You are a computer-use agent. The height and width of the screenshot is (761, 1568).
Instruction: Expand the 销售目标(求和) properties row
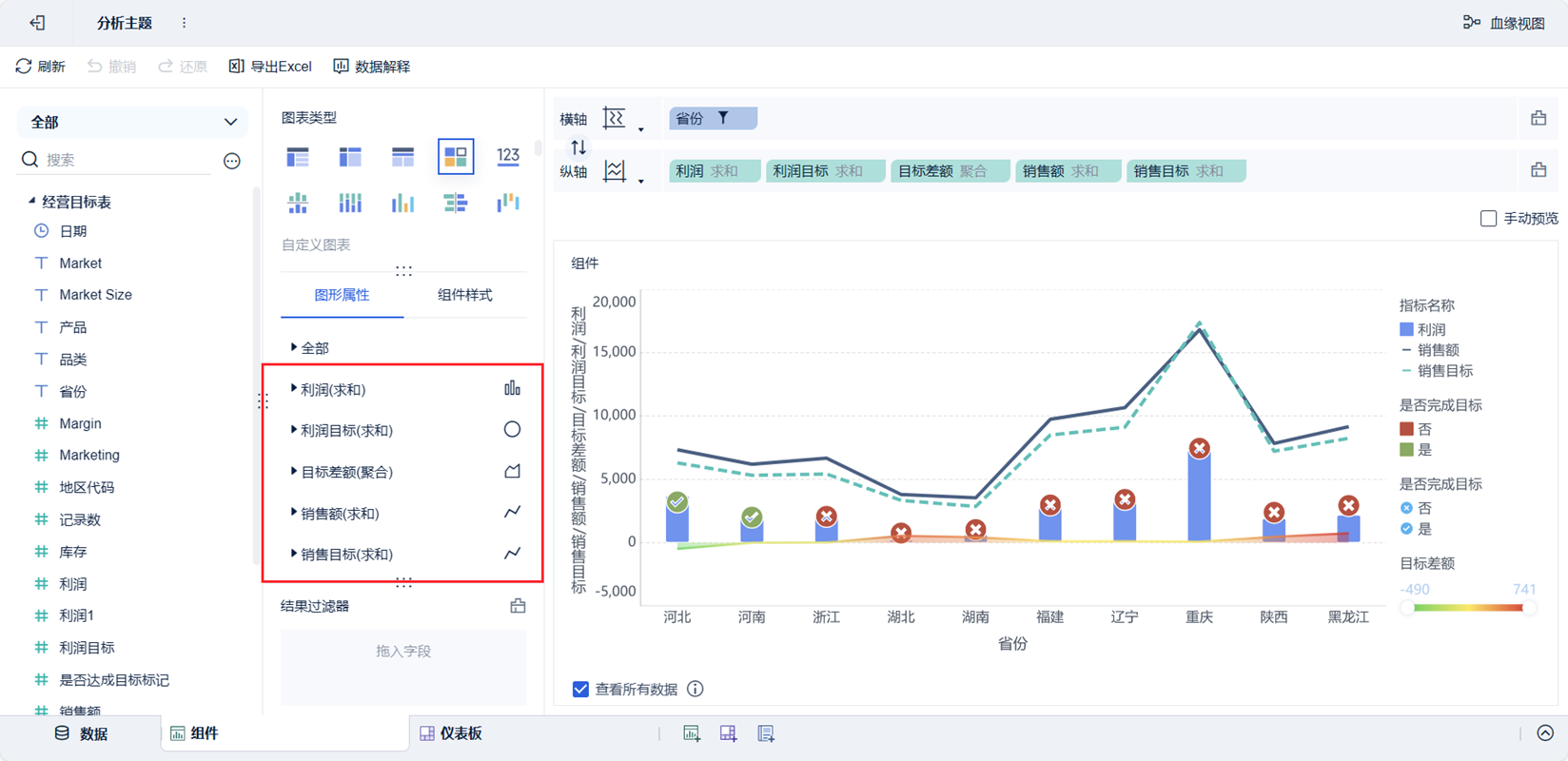294,554
